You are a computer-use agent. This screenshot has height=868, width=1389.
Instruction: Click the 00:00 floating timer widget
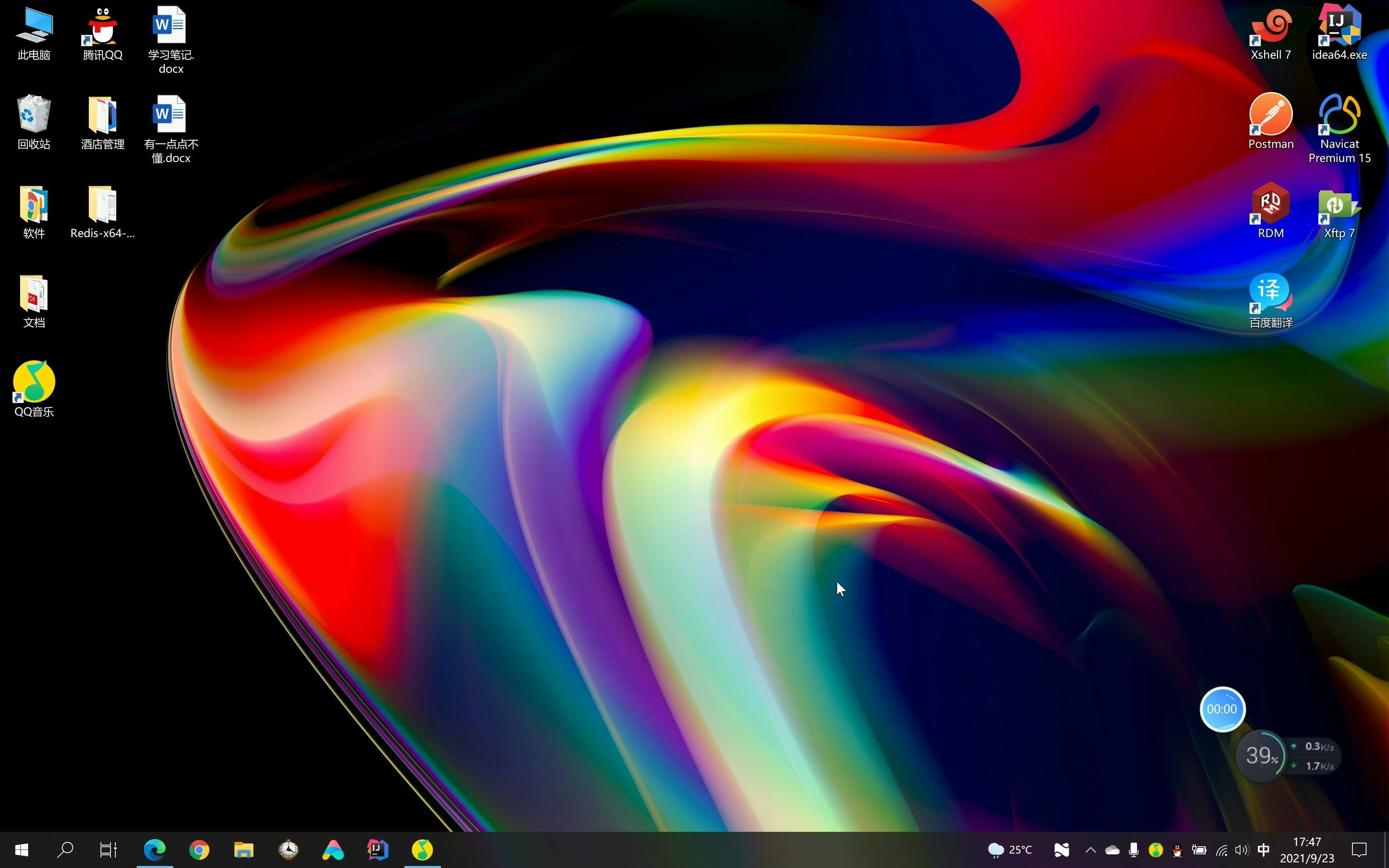pos(1222,709)
